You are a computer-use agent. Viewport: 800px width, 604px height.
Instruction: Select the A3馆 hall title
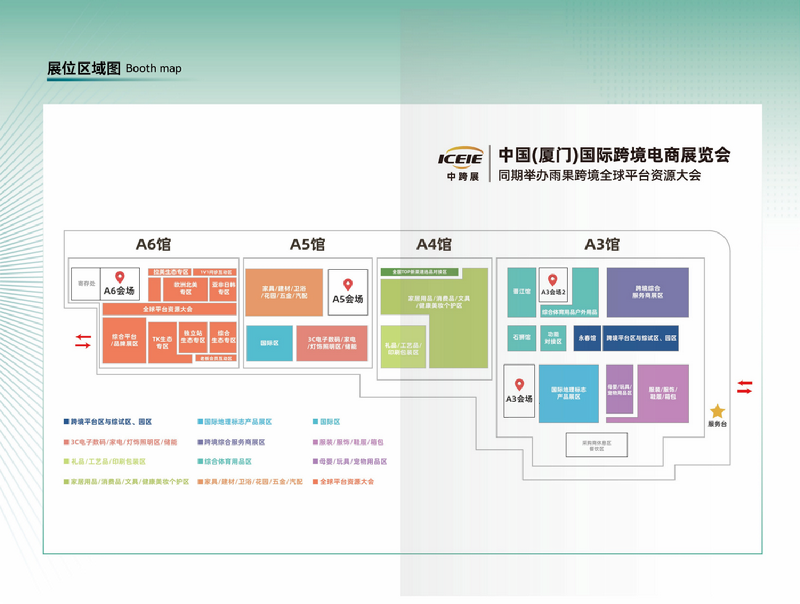(x=602, y=244)
